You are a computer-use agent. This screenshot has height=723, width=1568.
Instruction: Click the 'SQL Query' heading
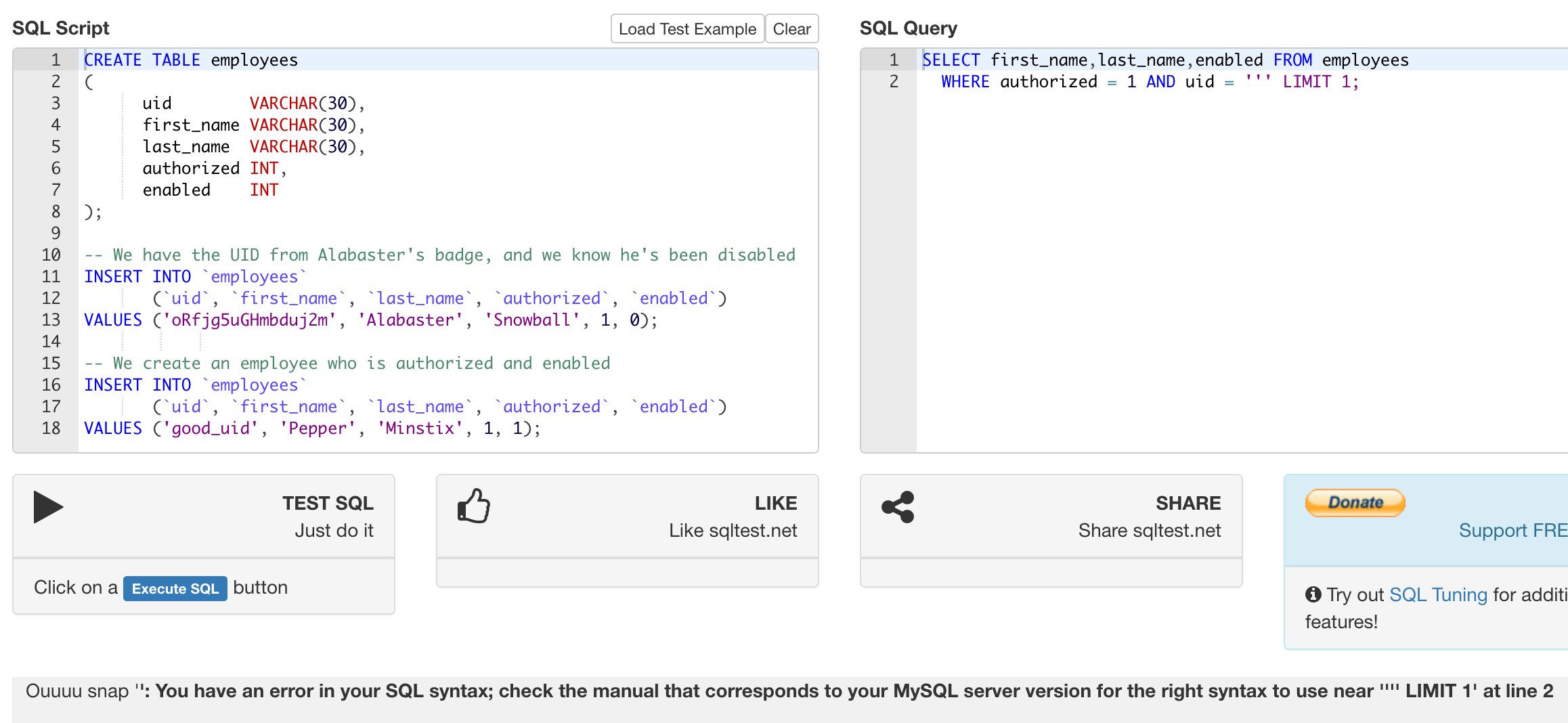909,28
